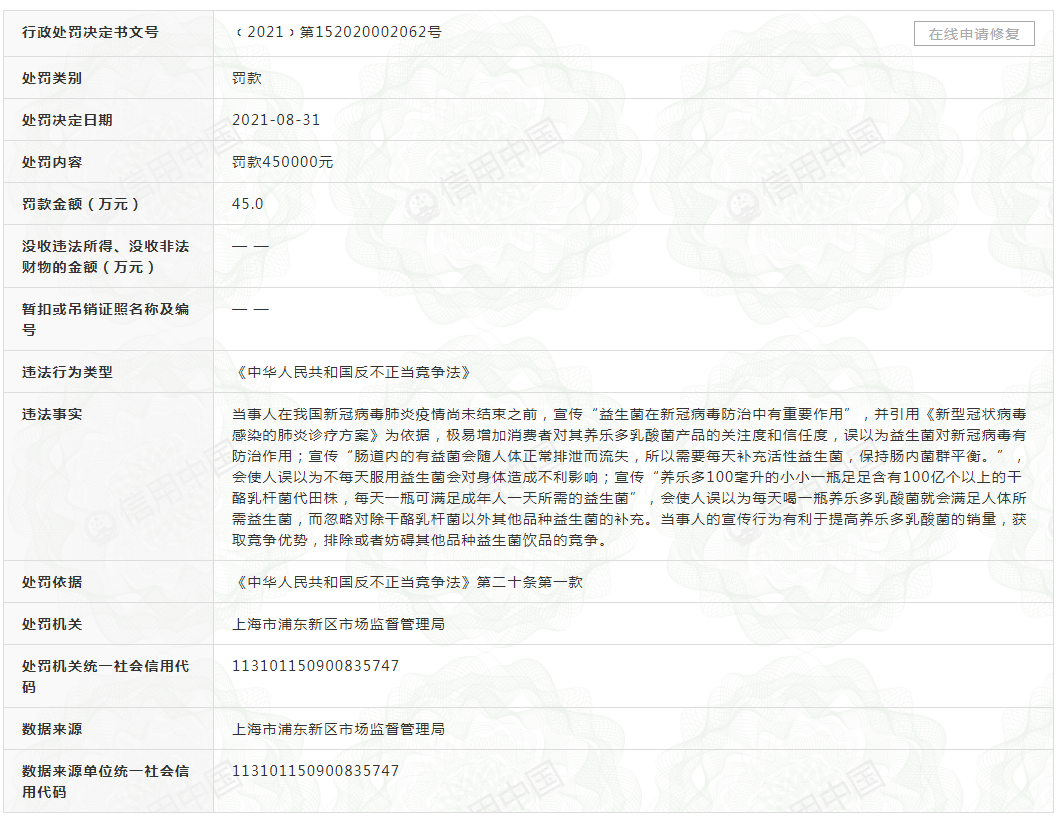Select the document number 第152020002062号
The image size is (1062, 818).
click(370, 32)
